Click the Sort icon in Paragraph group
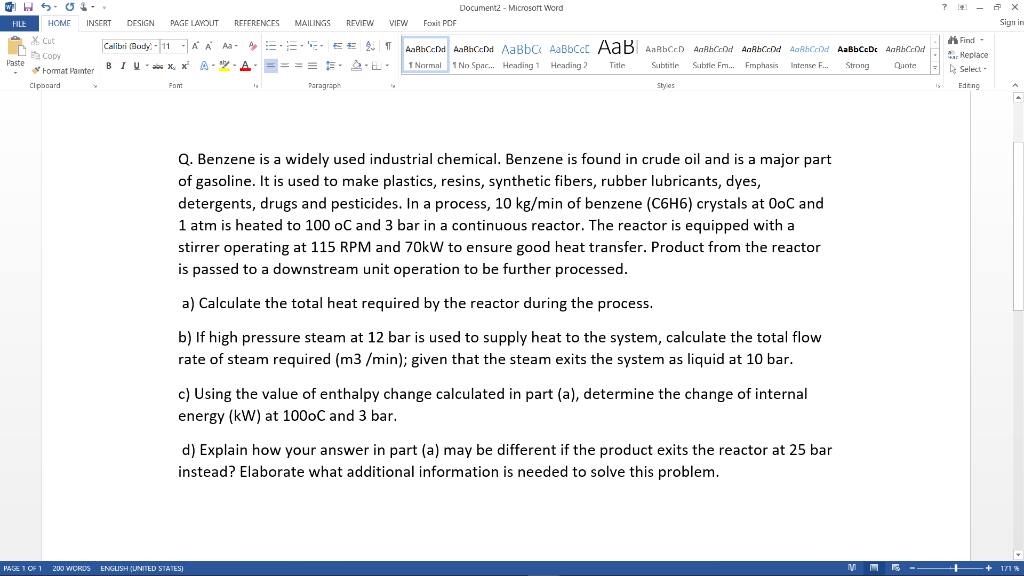 click(370, 46)
